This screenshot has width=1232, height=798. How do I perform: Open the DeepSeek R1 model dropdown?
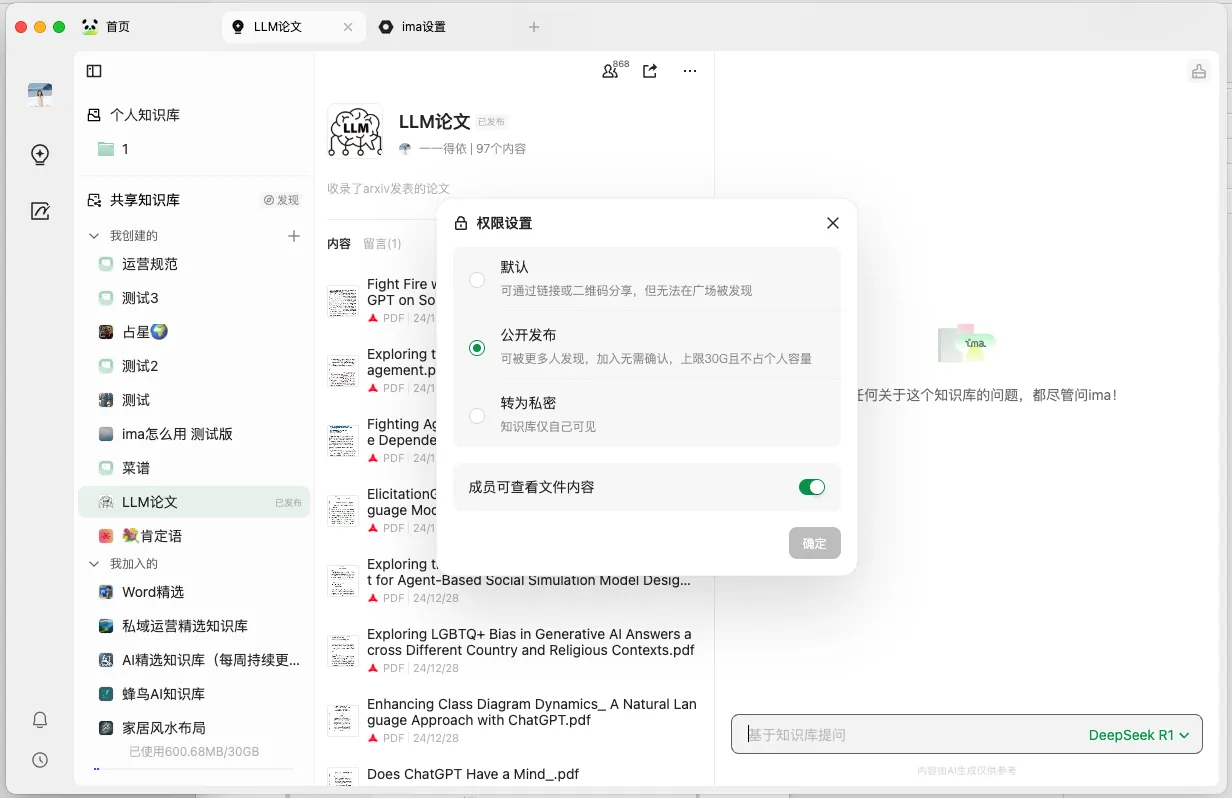[1138, 735]
